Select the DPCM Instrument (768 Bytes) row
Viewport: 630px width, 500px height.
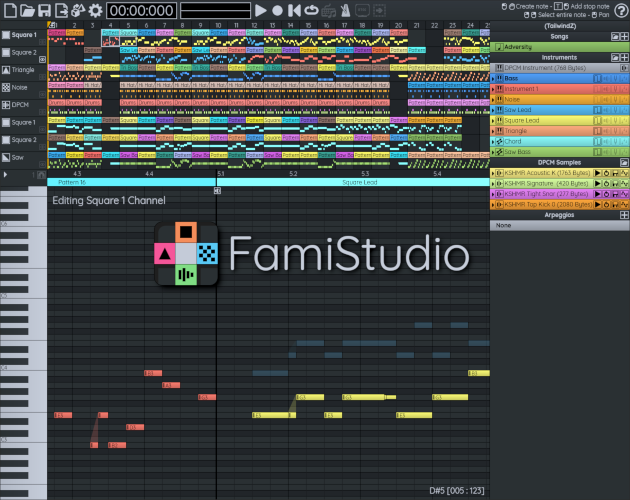559,68
